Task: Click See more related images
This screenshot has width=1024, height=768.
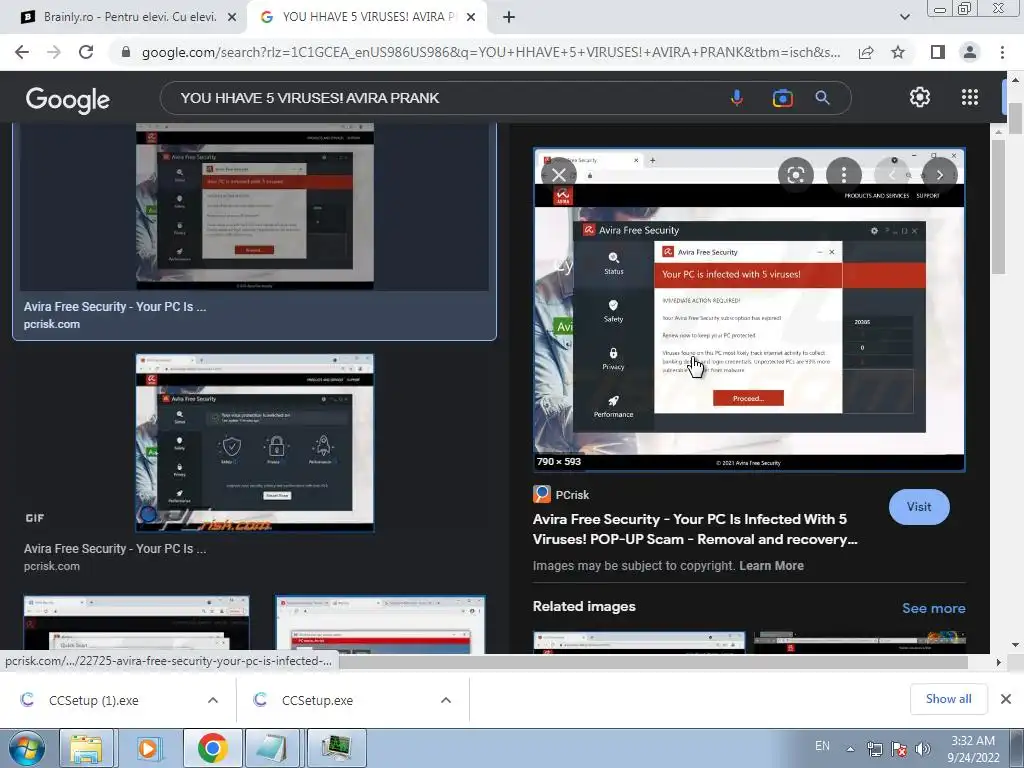Action: (x=933, y=608)
